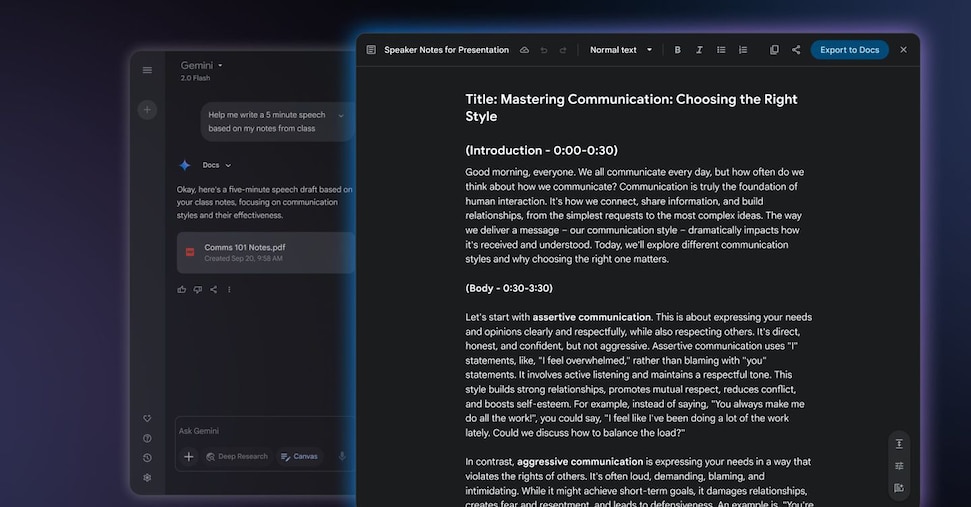Click the cloud saved status icon
971x507 pixels.
point(525,50)
